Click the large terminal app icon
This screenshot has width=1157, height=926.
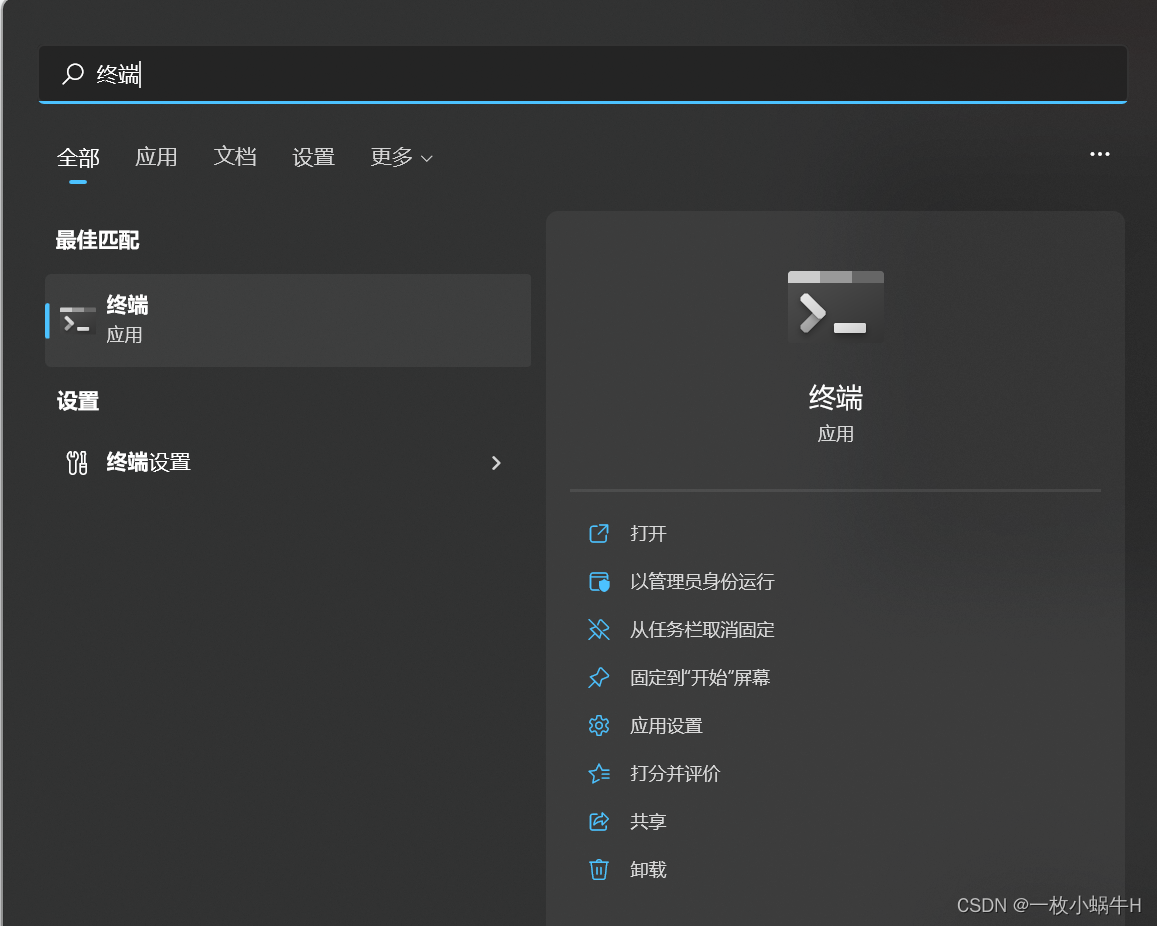point(835,308)
